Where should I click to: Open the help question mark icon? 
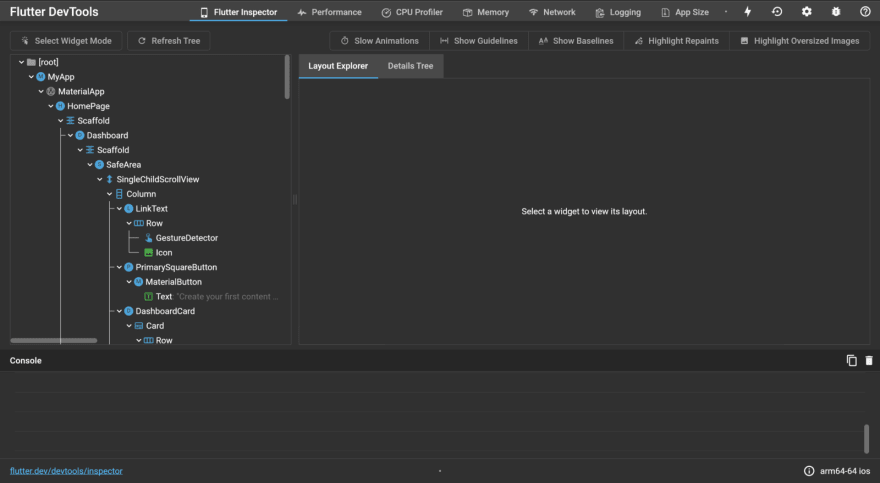pos(865,12)
